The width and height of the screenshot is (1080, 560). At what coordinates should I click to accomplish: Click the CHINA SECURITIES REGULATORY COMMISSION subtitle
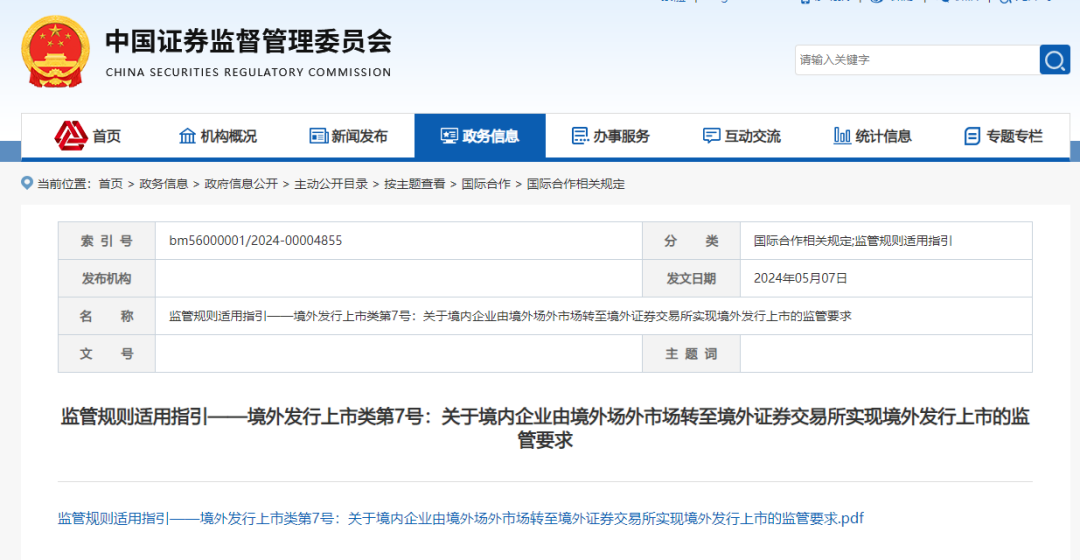248,72
